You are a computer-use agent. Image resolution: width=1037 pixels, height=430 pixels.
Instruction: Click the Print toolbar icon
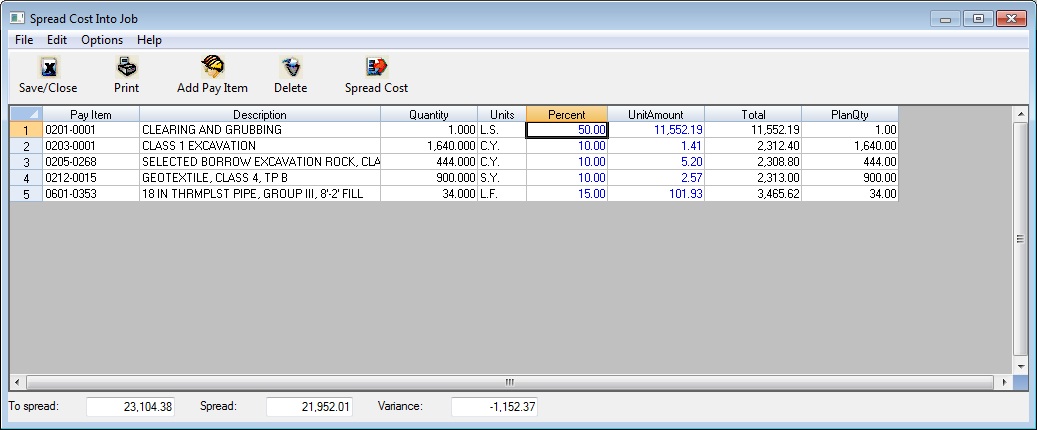[126, 67]
